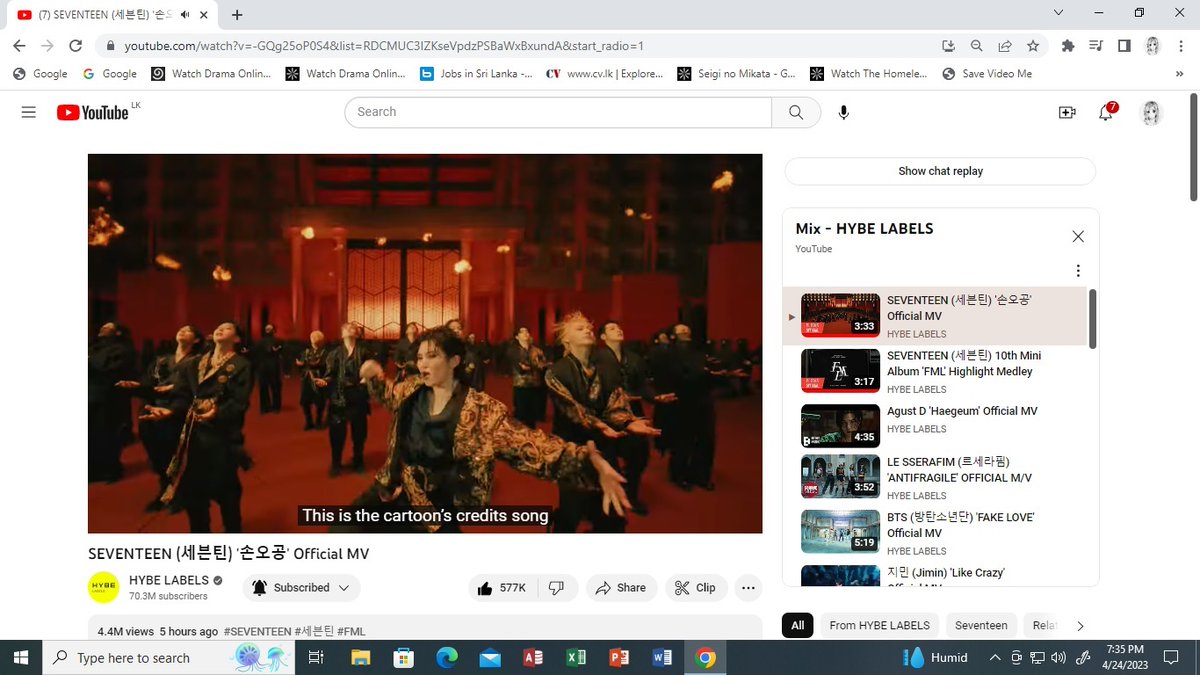Open more actions three-dot menu below video
This screenshot has width=1200, height=675.
point(748,588)
